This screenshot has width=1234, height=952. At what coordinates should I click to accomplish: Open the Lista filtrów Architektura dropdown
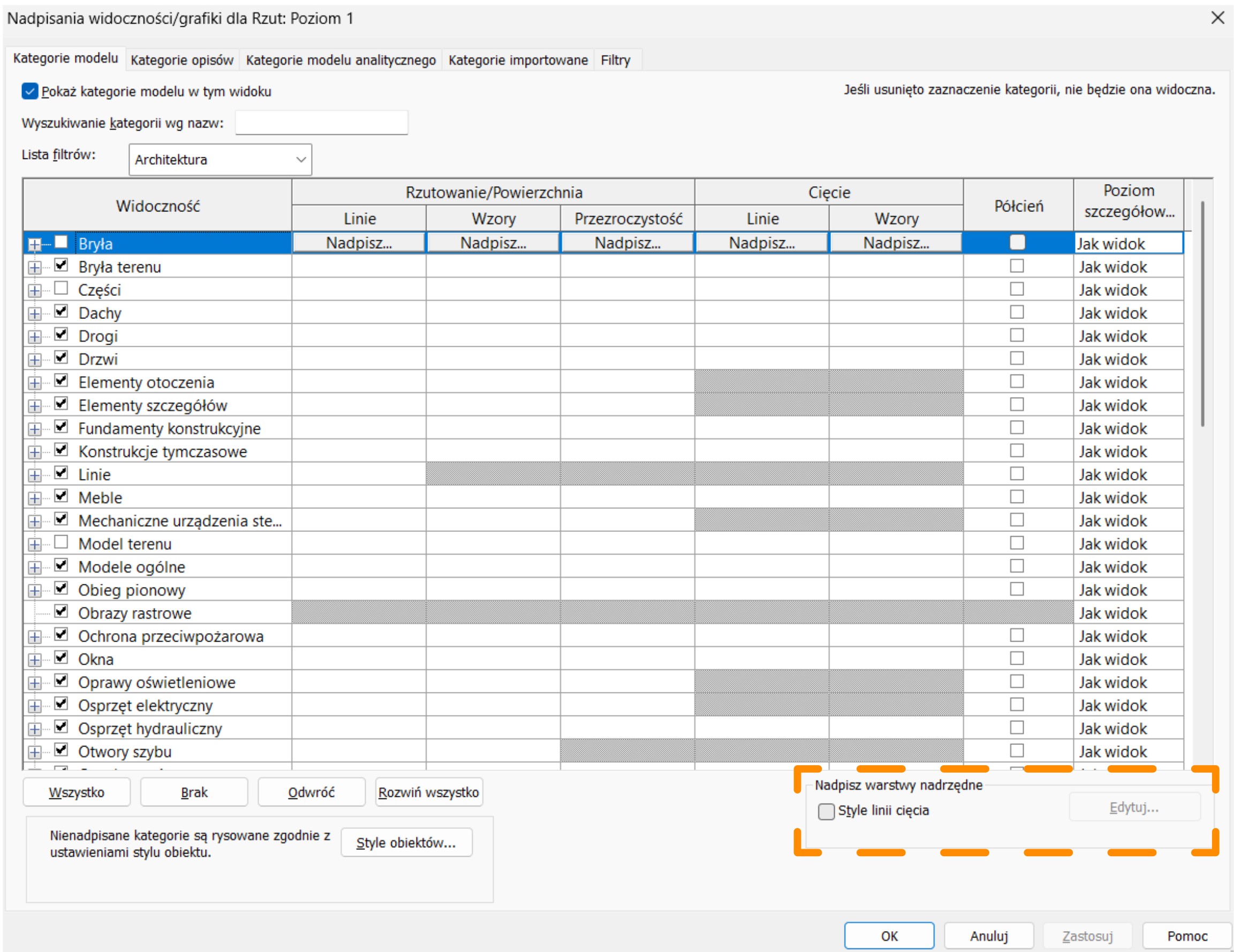(220, 160)
